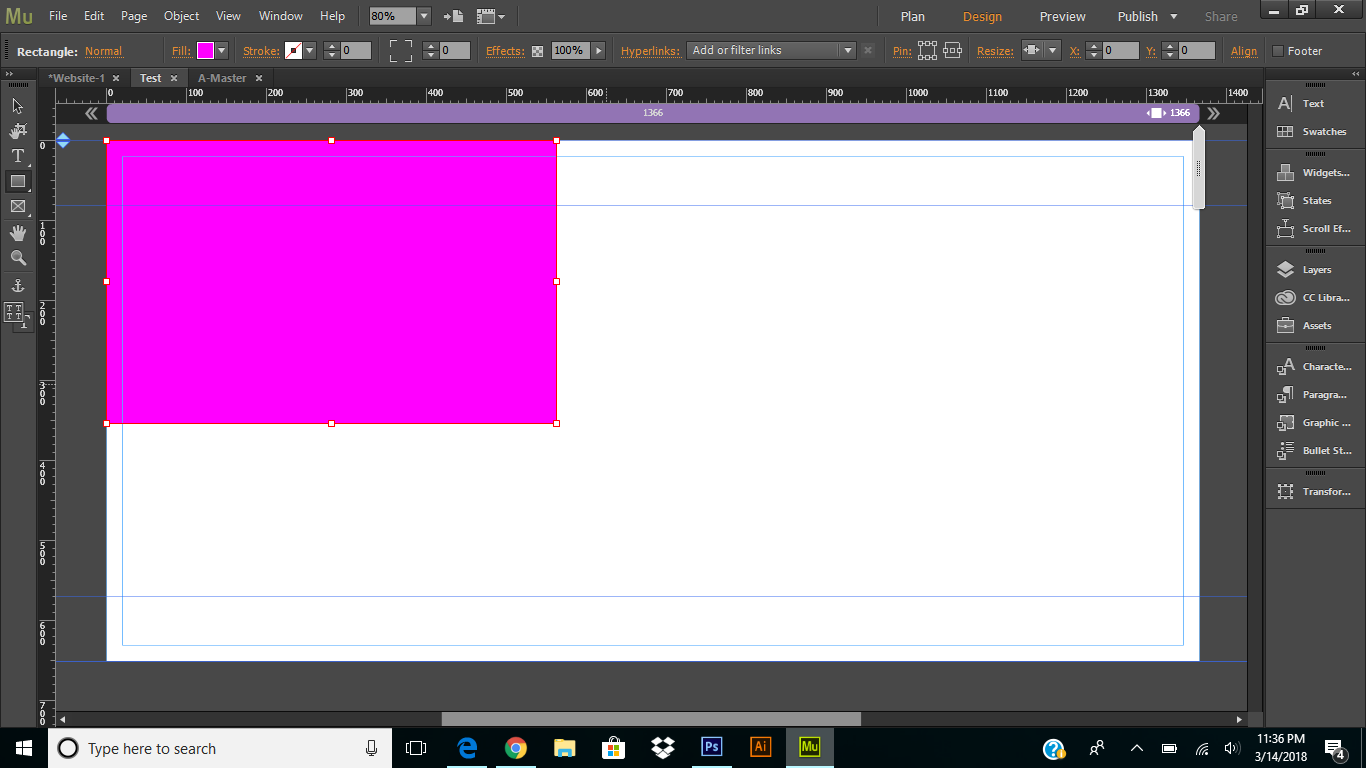Click the Stroke weight input field
Image resolution: width=1366 pixels, height=768 pixels.
pyautogui.click(x=355, y=50)
